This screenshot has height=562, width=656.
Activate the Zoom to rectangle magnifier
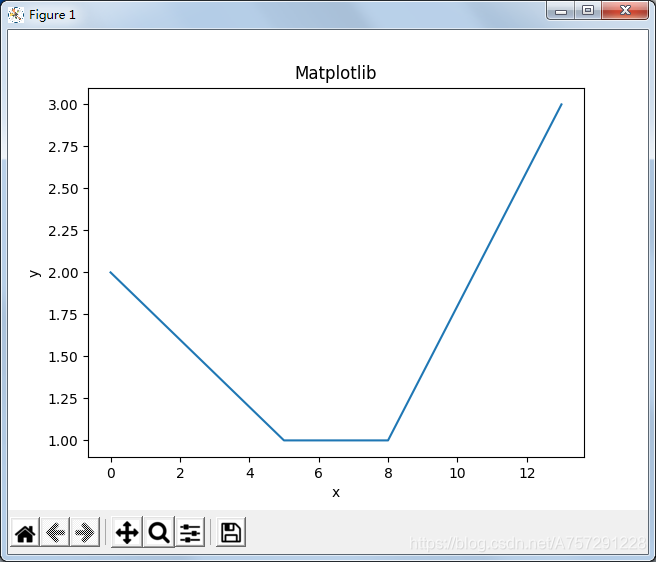click(x=159, y=532)
